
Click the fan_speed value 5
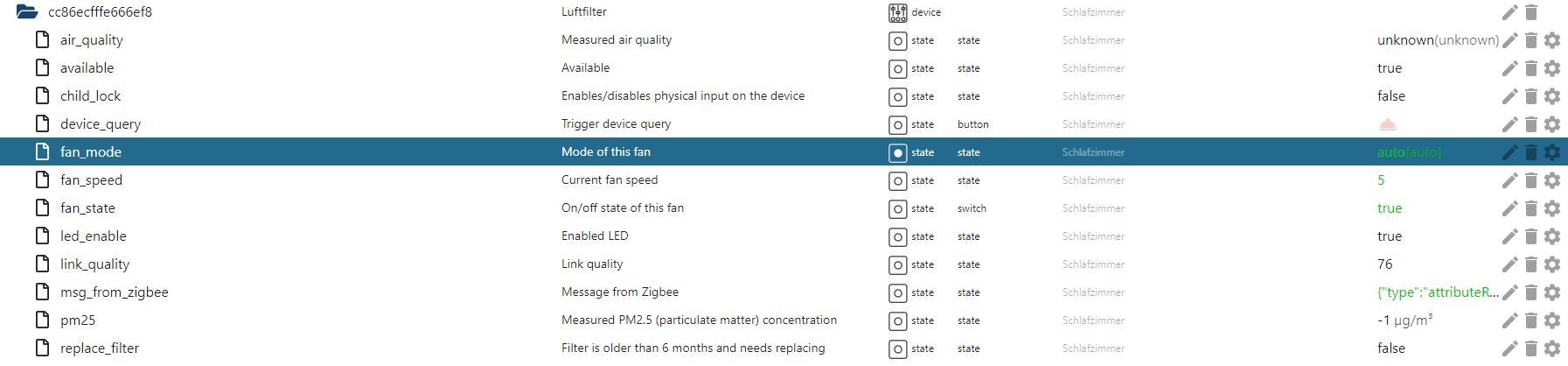coord(1381,180)
